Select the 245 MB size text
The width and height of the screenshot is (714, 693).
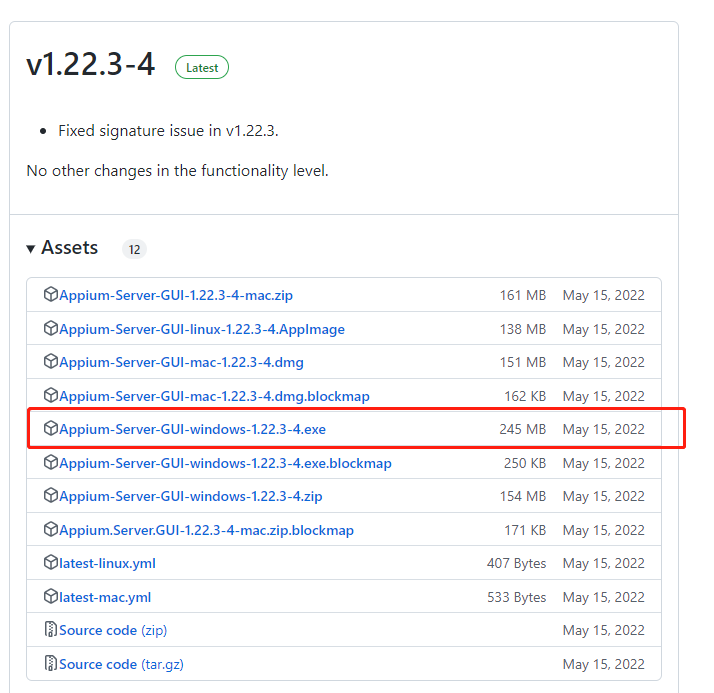tap(522, 429)
